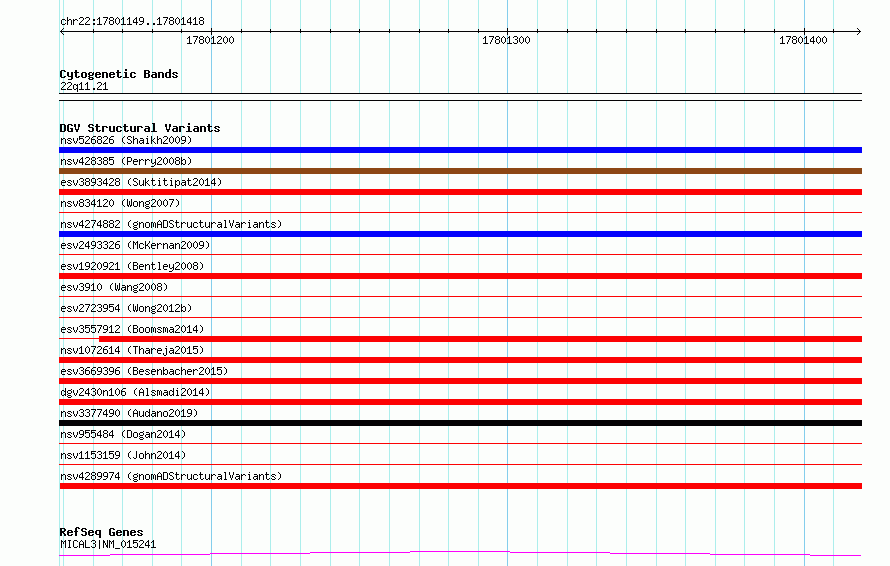Click the DGV Structural Variants track title
Viewport: 890px width, 566px height.
140,128
